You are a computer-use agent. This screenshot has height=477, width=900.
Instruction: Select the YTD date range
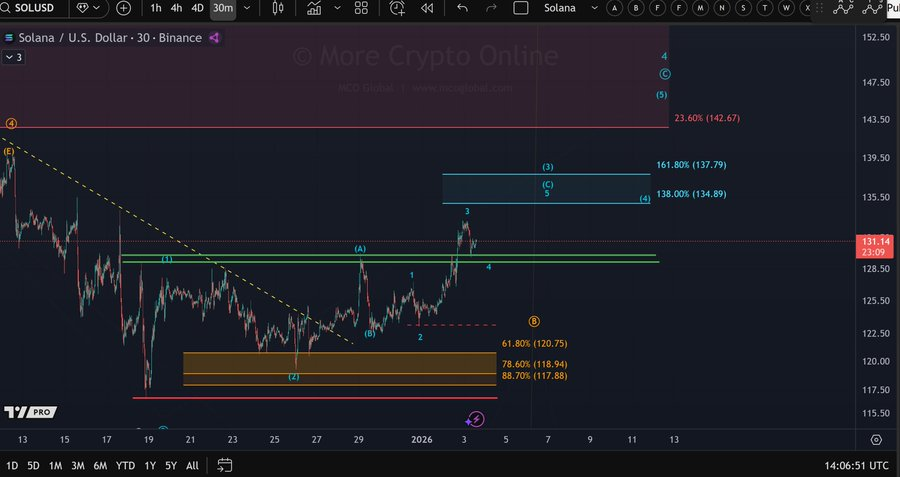125,465
